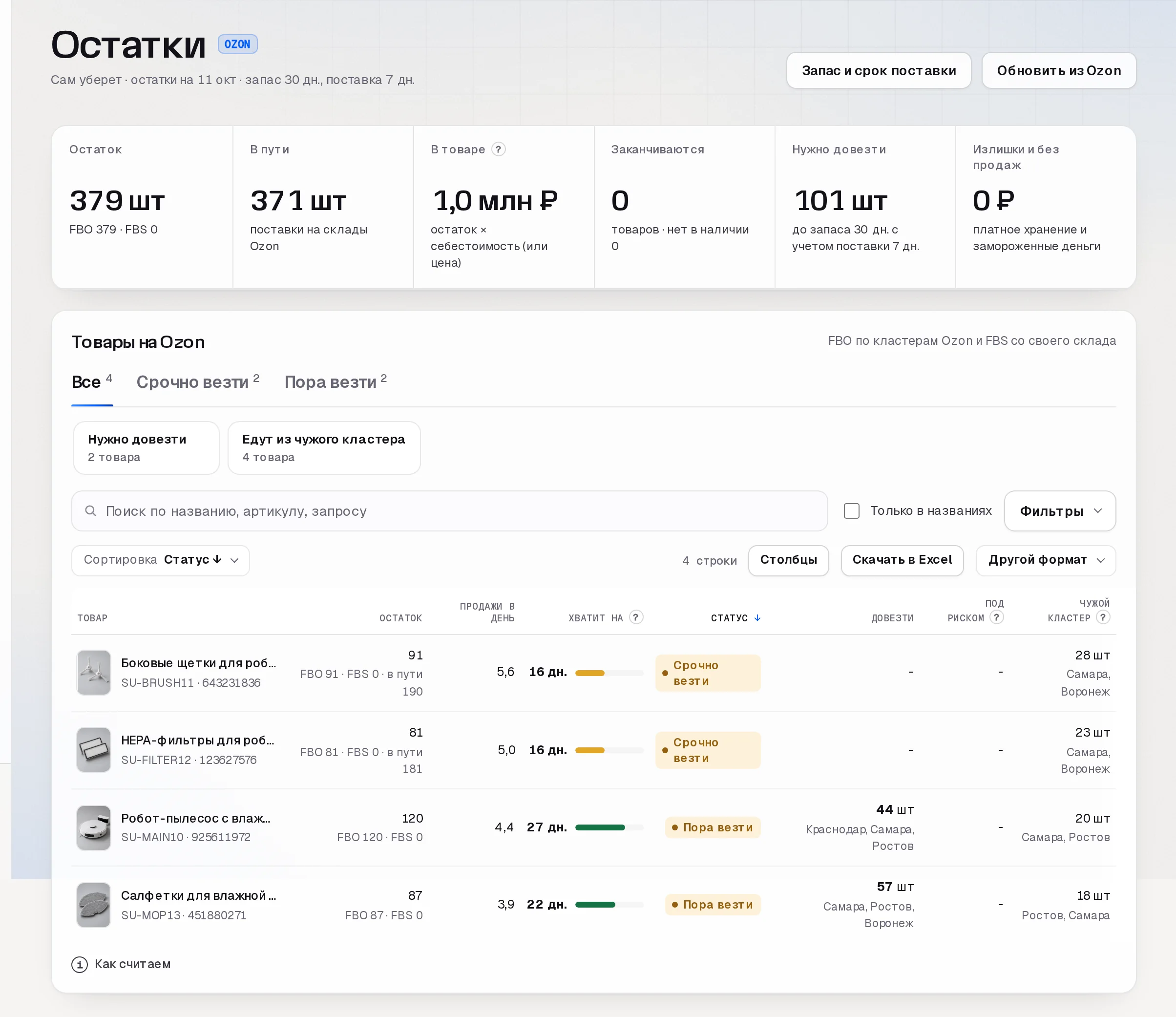The width and height of the screenshot is (1176, 1017).
Task: Click the search magnifier icon
Action: point(90,511)
